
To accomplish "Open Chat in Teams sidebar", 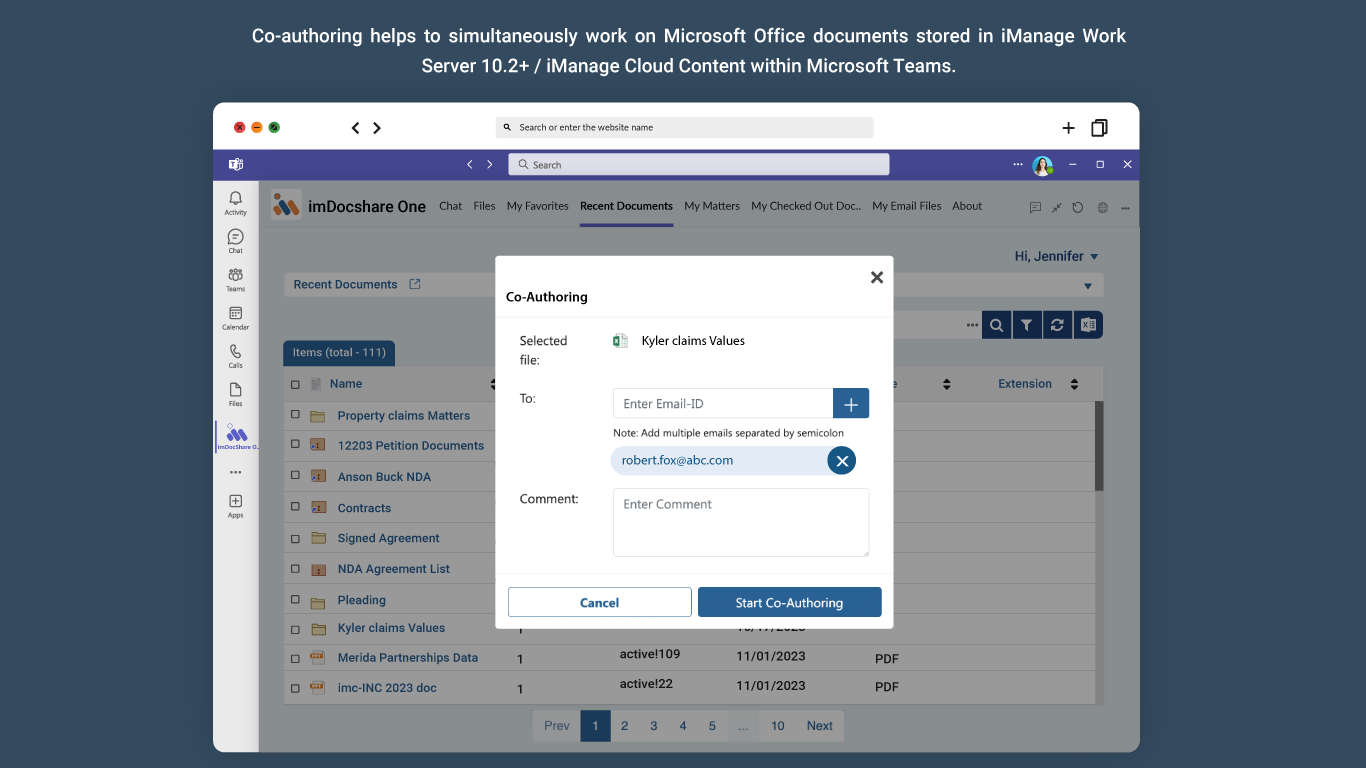I will (x=235, y=241).
